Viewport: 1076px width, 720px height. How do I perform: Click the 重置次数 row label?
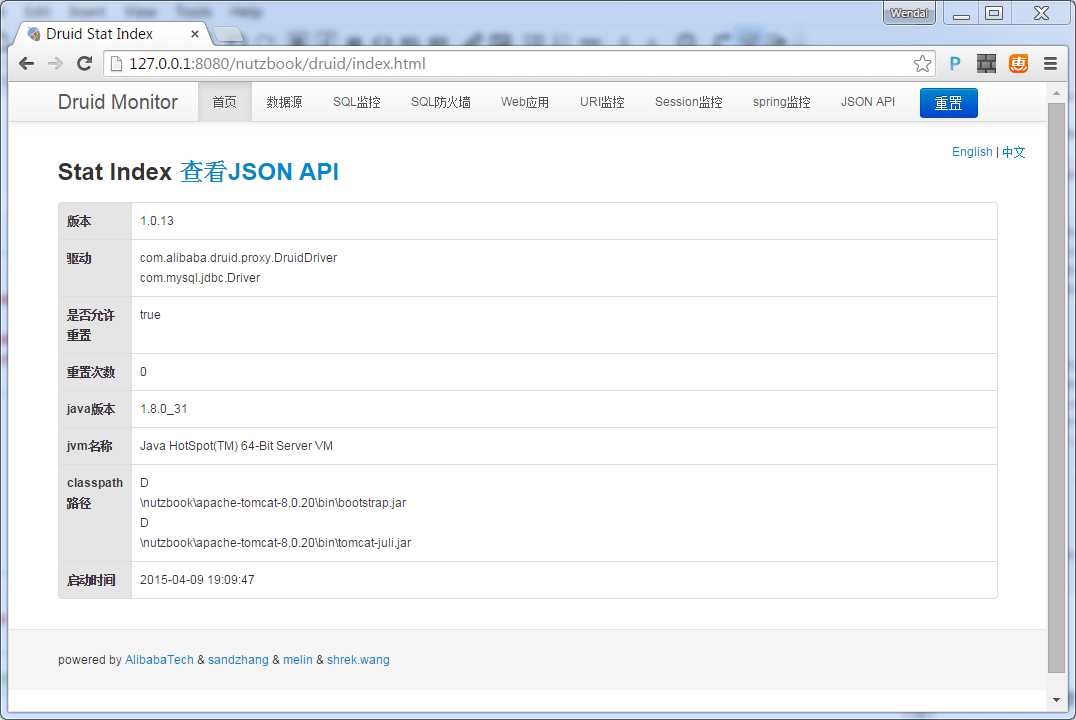pos(91,372)
